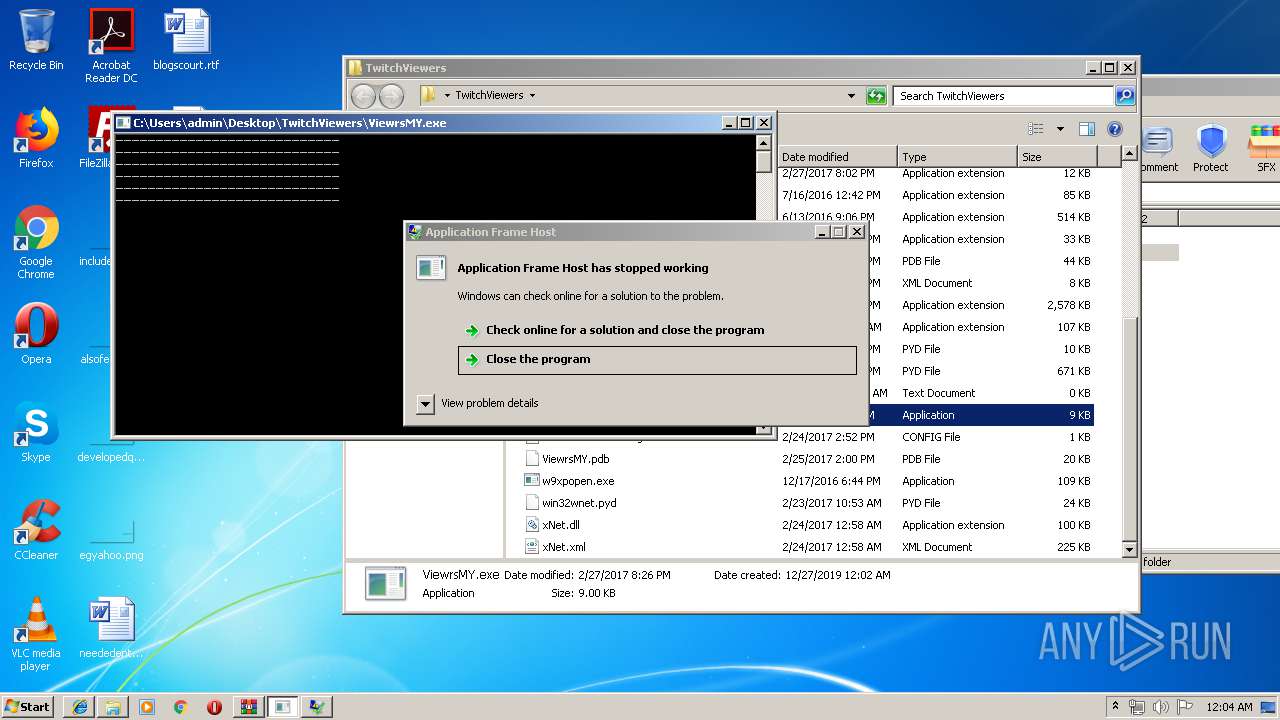1280x720 pixels.
Task: Sort files by Type column
Action: [x=957, y=157]
